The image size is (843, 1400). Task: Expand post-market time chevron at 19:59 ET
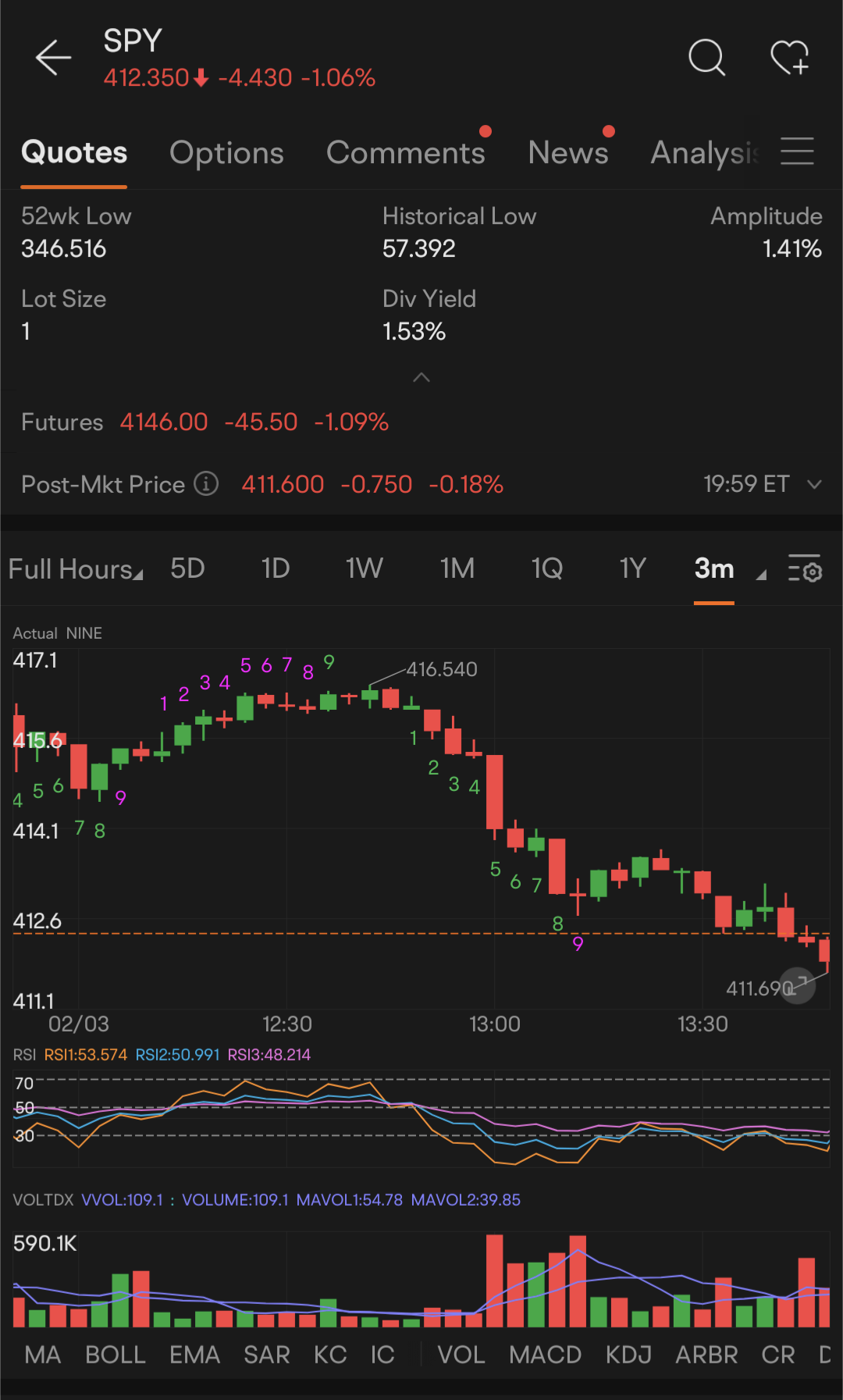814,485
